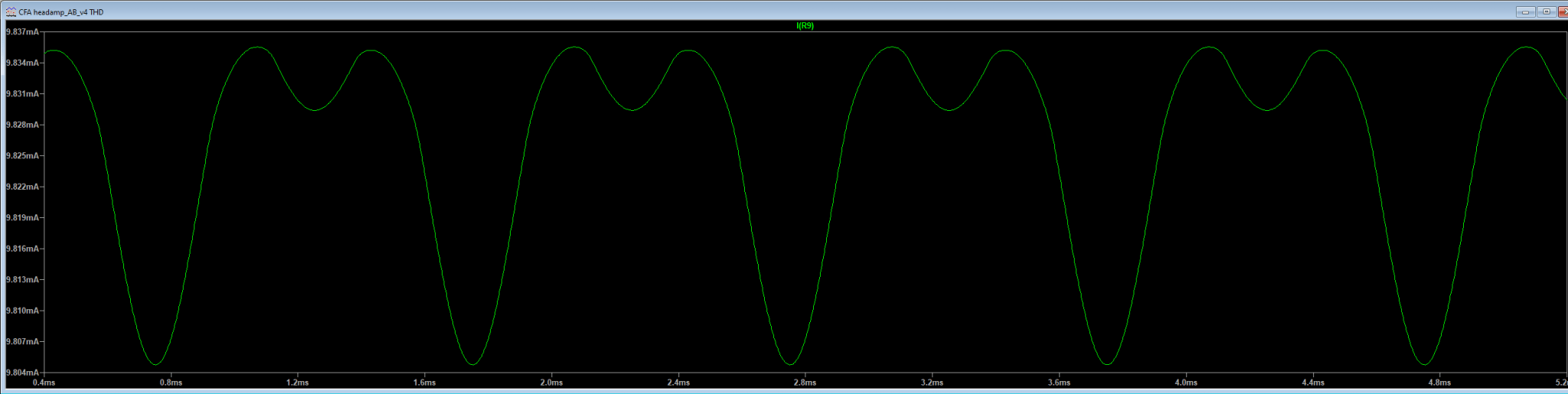Click the 9.837mA y-axis label
The image size is (1568, 394).
(21, 32)
